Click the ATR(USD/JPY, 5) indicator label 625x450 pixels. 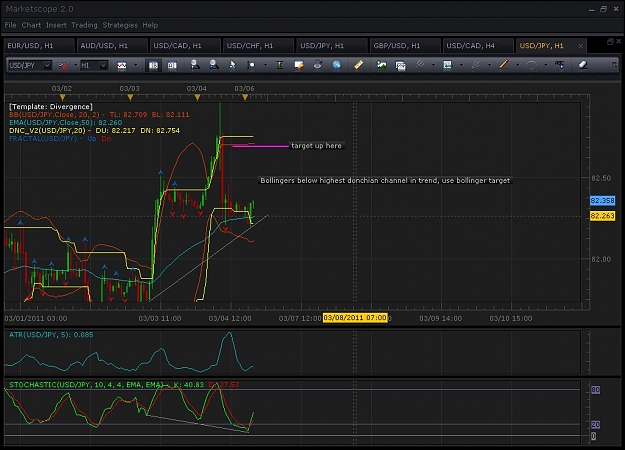coord(51,335)
